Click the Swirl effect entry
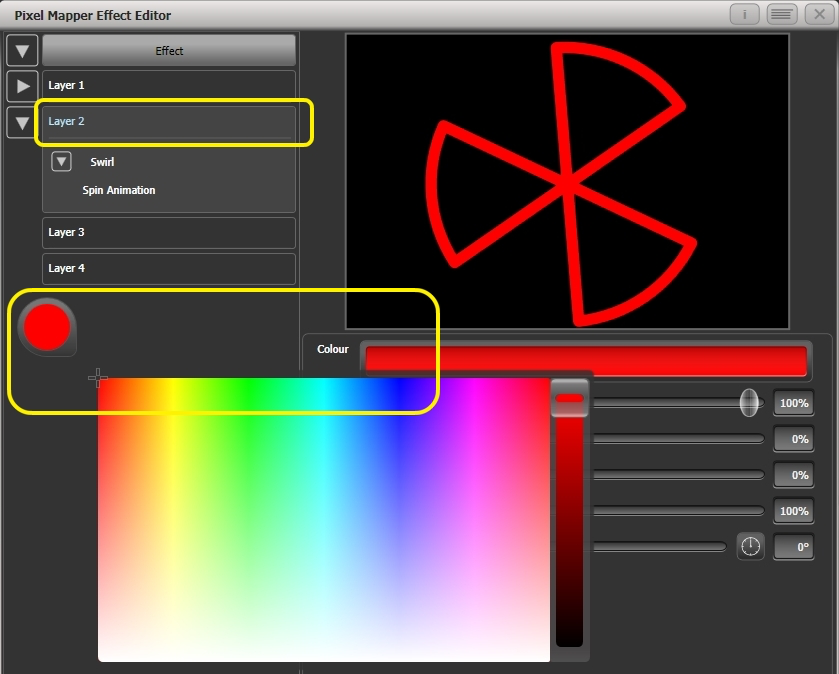839x674 pixels. pyautogui.click(x=102, y=161)
